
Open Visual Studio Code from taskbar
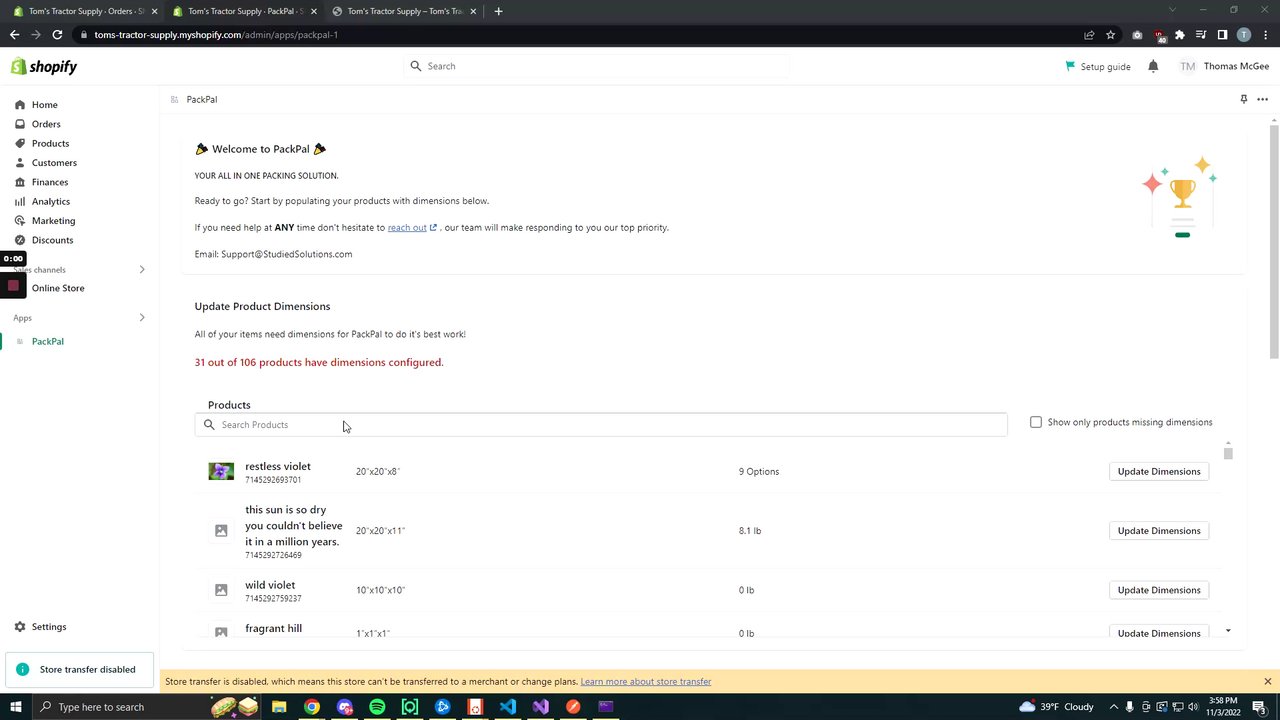pyautogui.click(x=508, y=707)
